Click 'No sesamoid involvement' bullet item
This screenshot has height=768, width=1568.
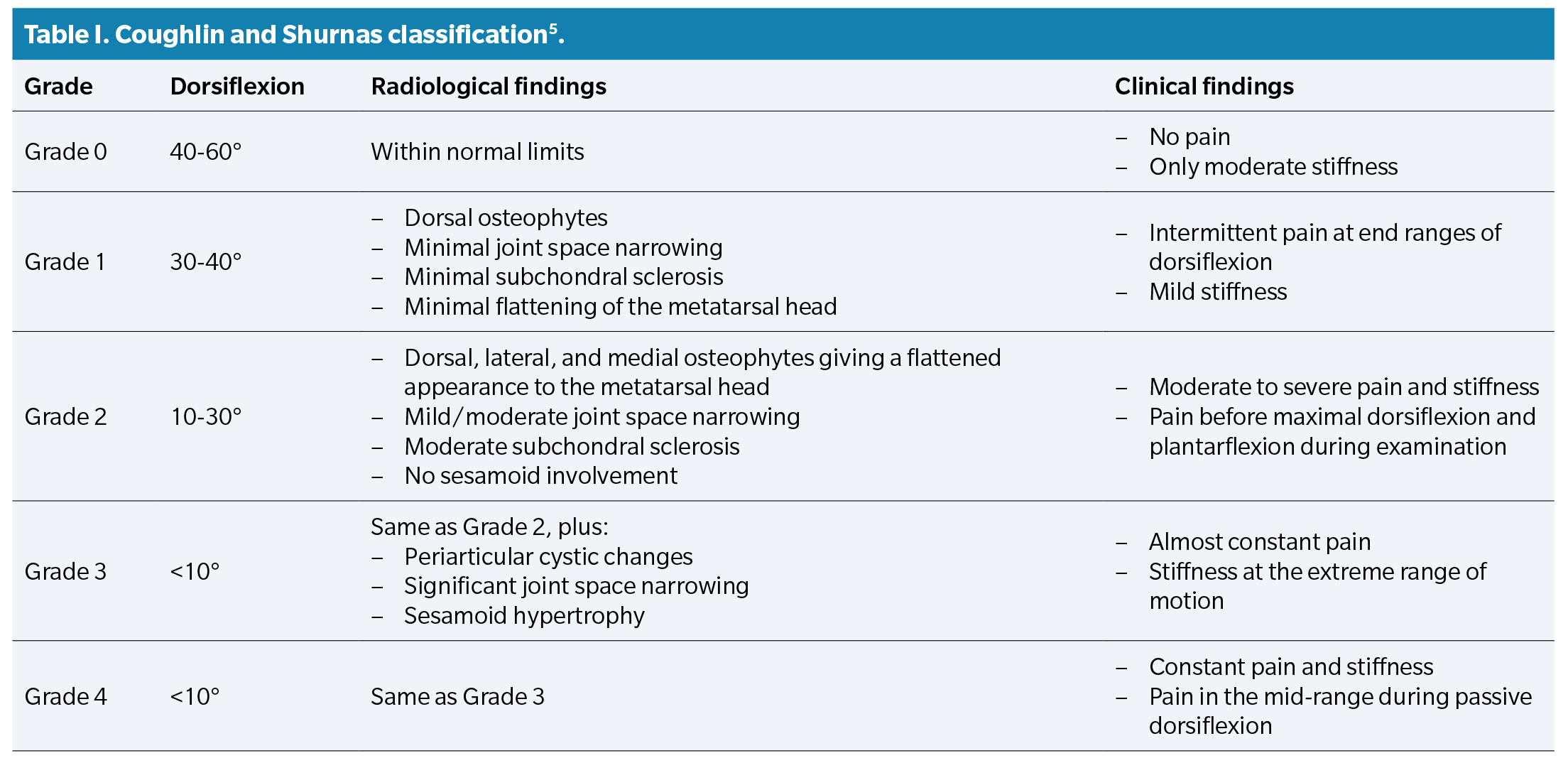pyautogui.click(x=540, y=476)
